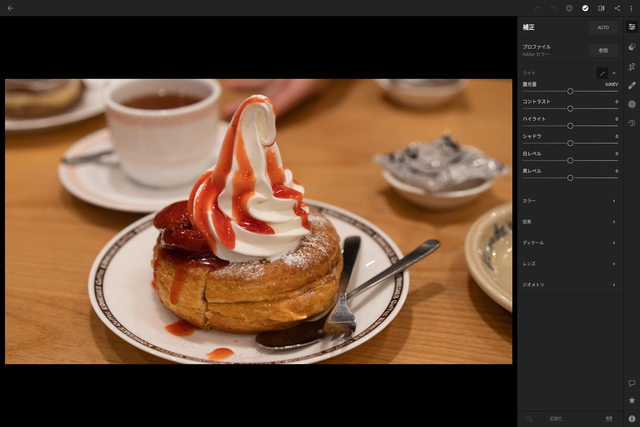The width and height of the screenshot is (640, 427).
Task: Open the masking tool icon
Action: pyautogui.click(x=632, y=104)
